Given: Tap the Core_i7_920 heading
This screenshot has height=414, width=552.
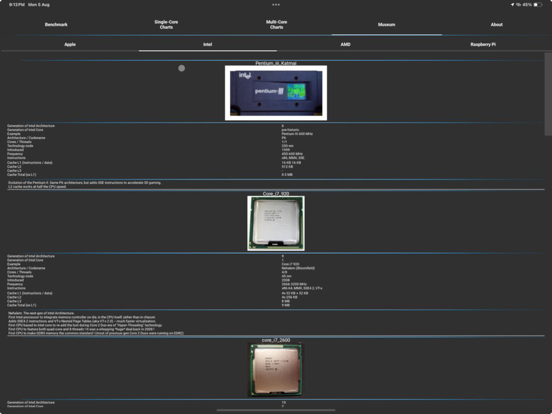Looking at the screenshot, I should click(276, 194).
